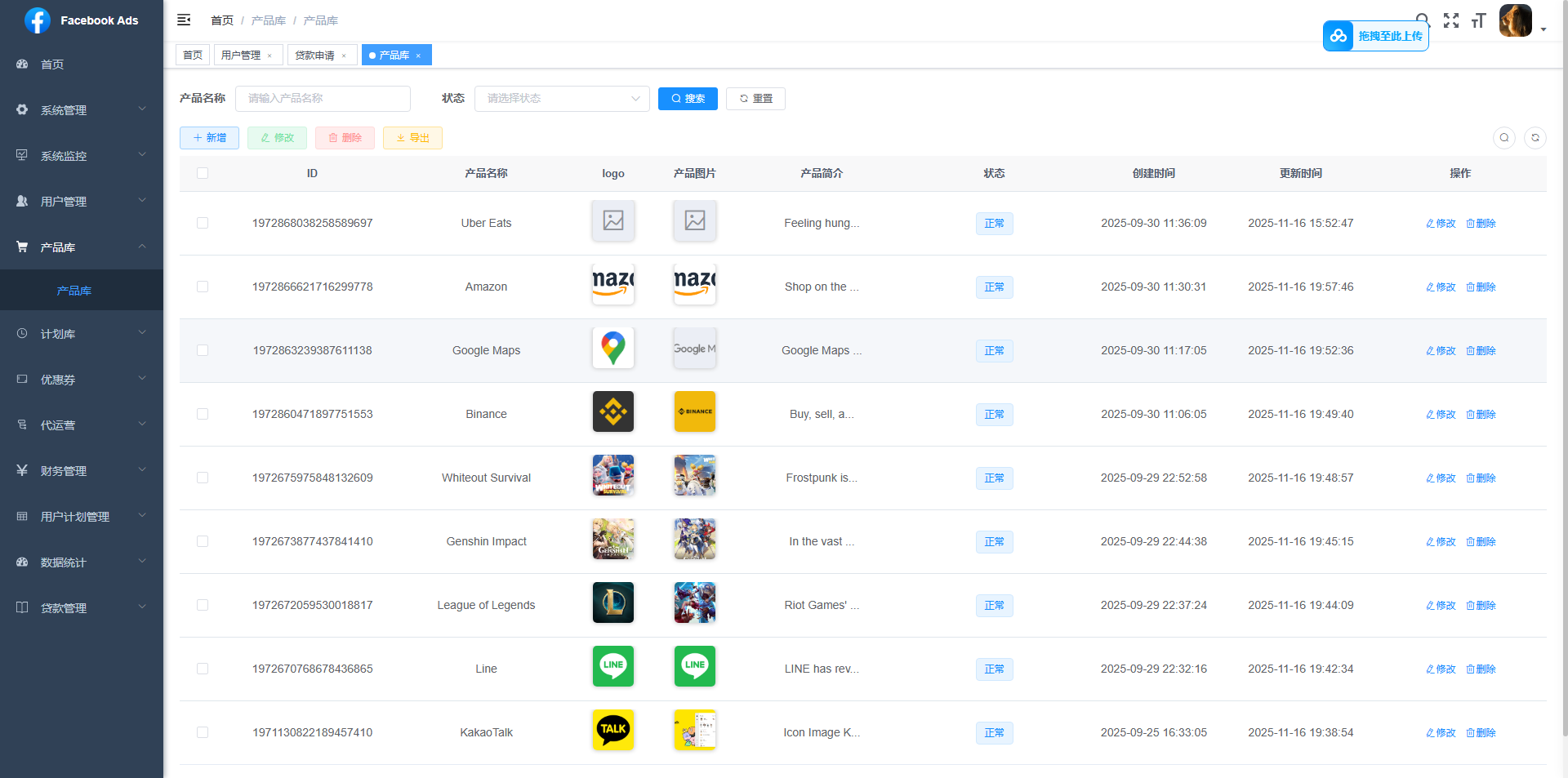Viewport: 1568px width, 778px height.
Task: Click the sidebar collapse hamburger icon
Action: [184, 20]
